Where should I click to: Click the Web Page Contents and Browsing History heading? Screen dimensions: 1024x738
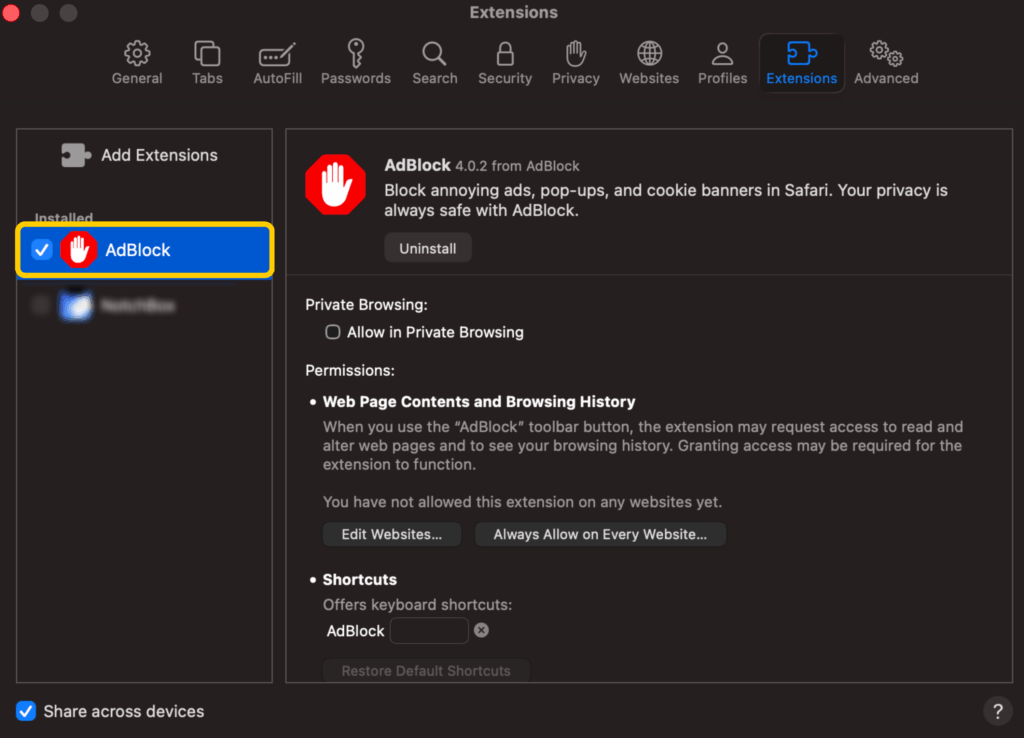(479, 402)
